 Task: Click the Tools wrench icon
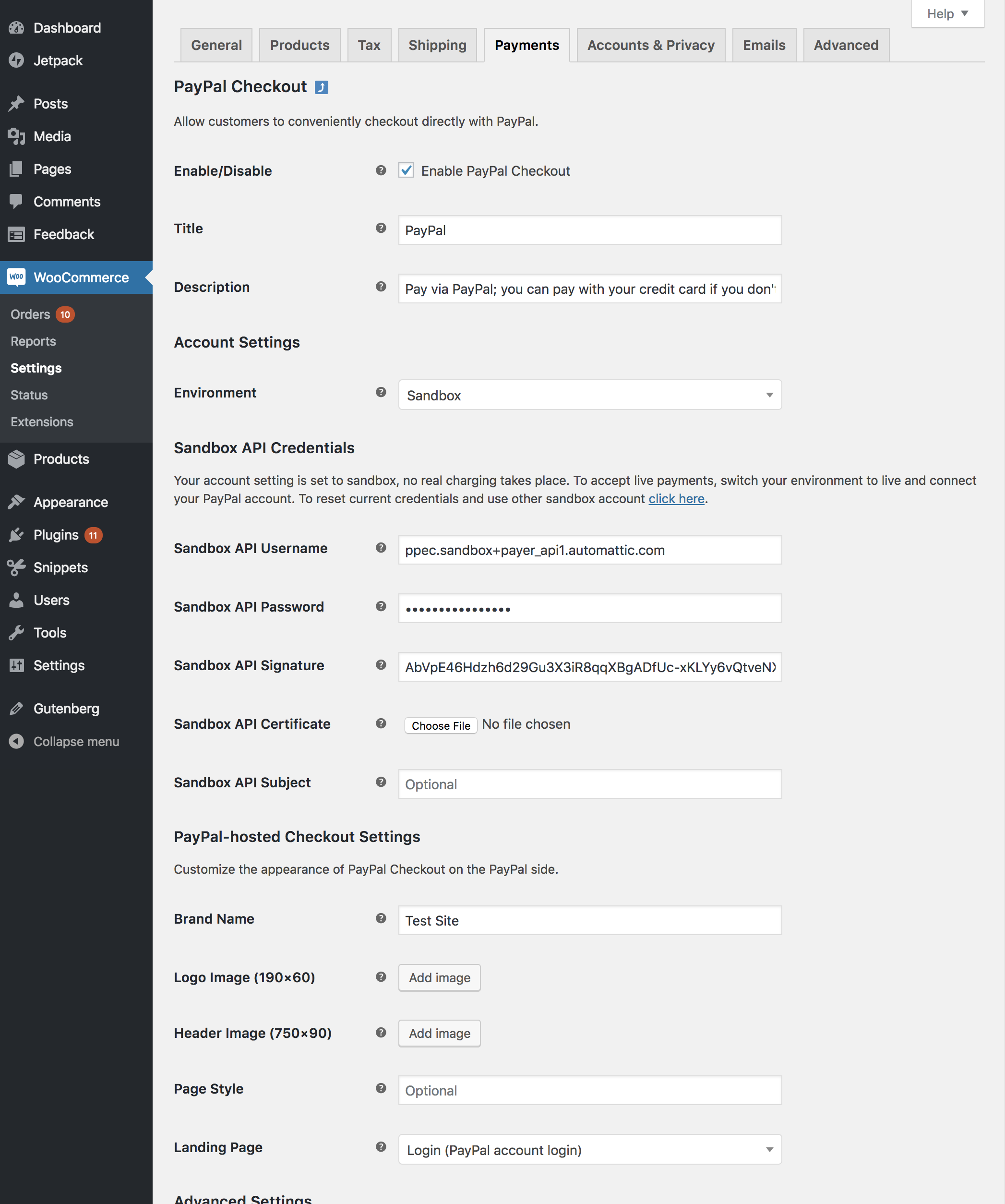click(17, 633)
